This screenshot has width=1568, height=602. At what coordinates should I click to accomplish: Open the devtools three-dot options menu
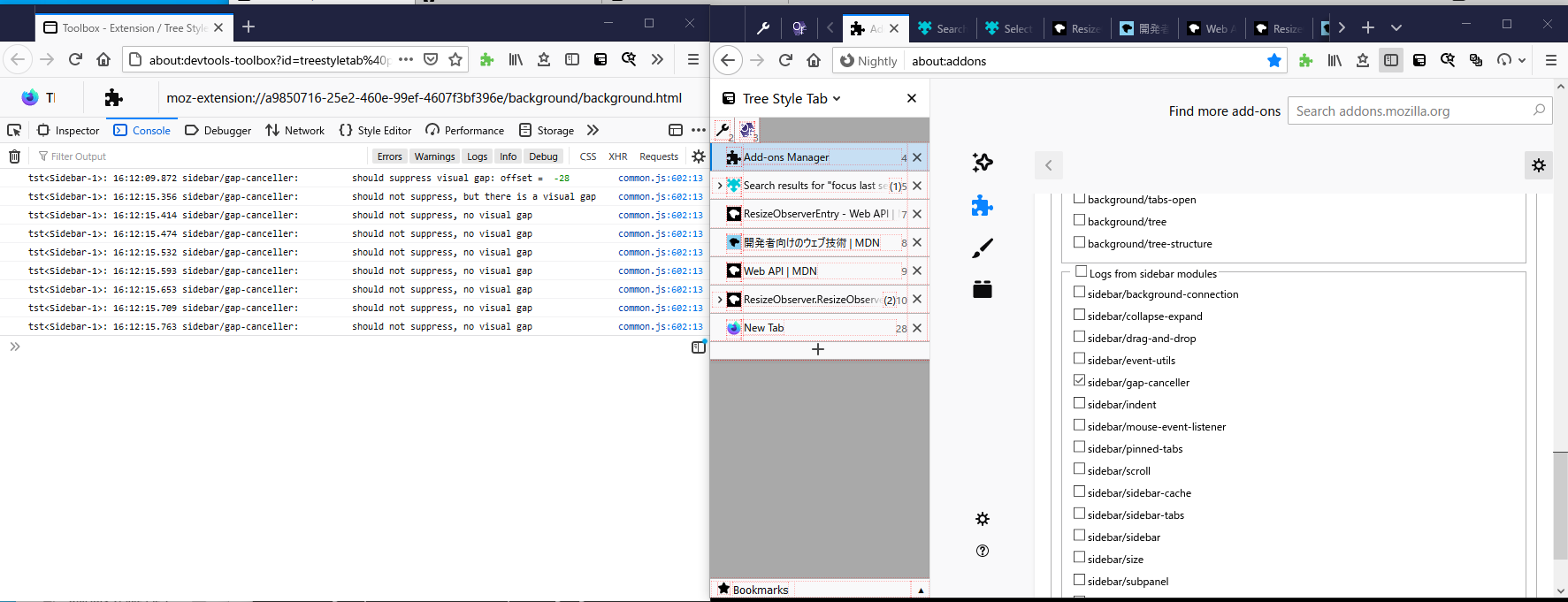tap(699, 130)
